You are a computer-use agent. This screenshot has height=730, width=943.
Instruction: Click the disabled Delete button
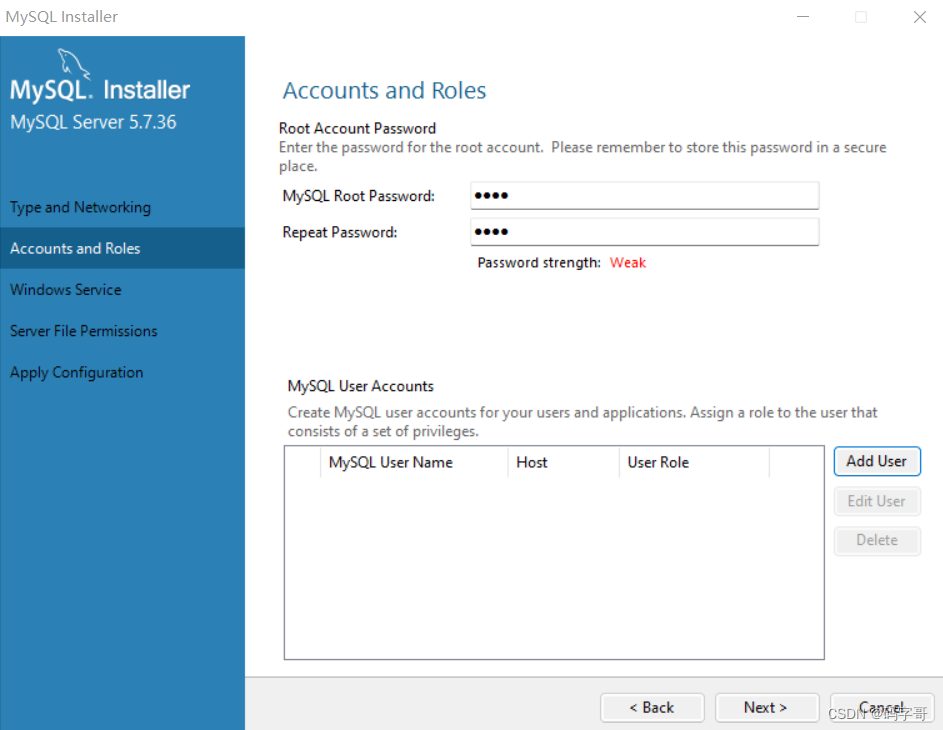[x=877, y=540]
